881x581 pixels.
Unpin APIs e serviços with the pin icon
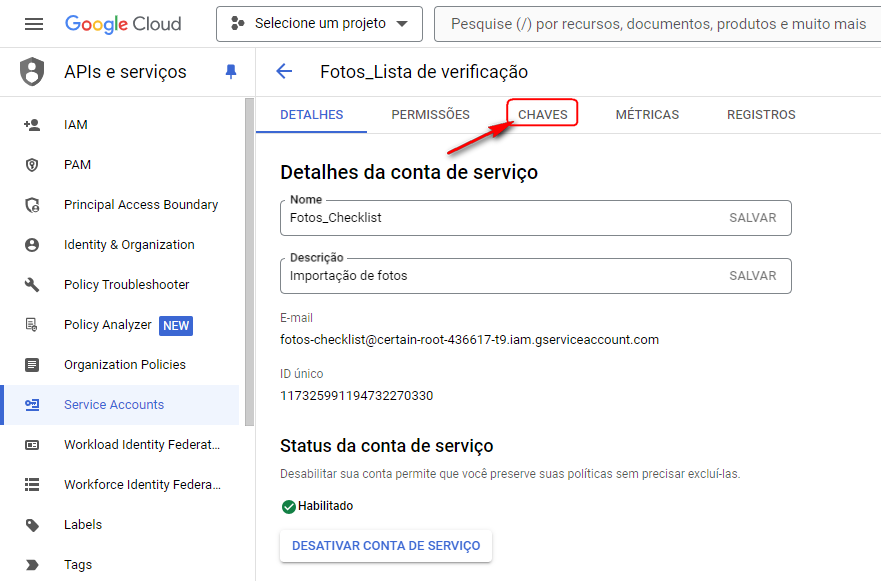pyautogui.click(x=230, y=71)
